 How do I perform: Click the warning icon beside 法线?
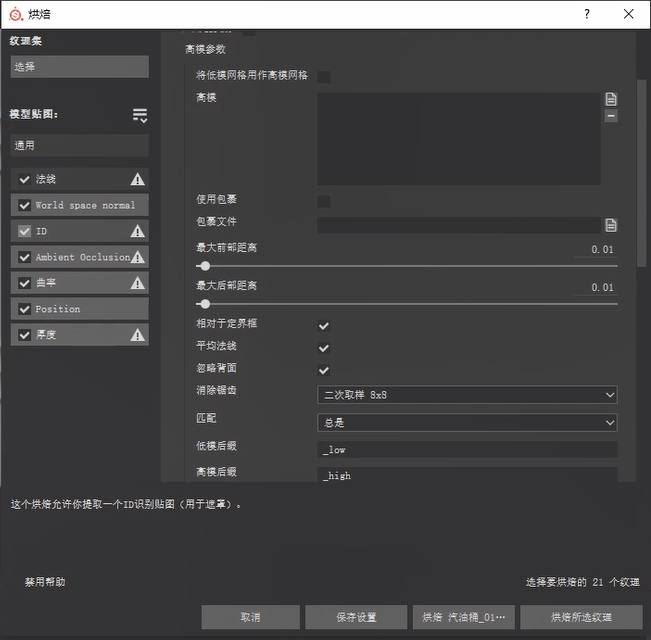point(137,180)
